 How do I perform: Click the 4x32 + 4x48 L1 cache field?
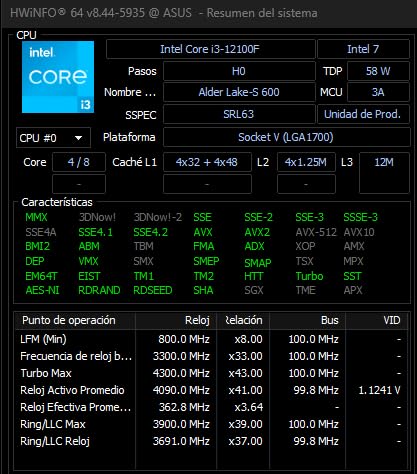click(x=207, y=162)
